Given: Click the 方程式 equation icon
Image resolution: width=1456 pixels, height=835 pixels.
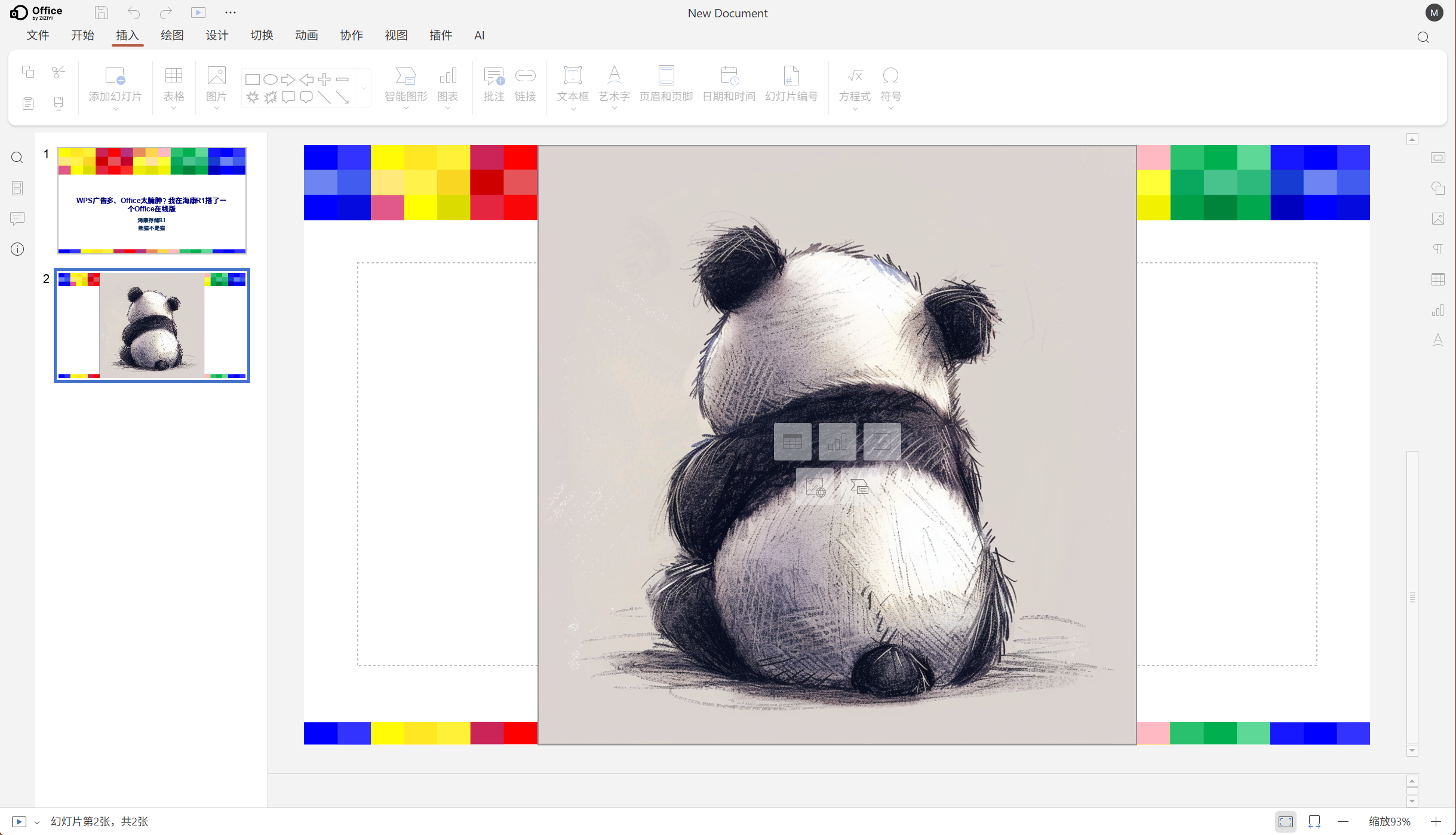Looking at the screenshot, I should pyautogui.click(x=855, y=84).
